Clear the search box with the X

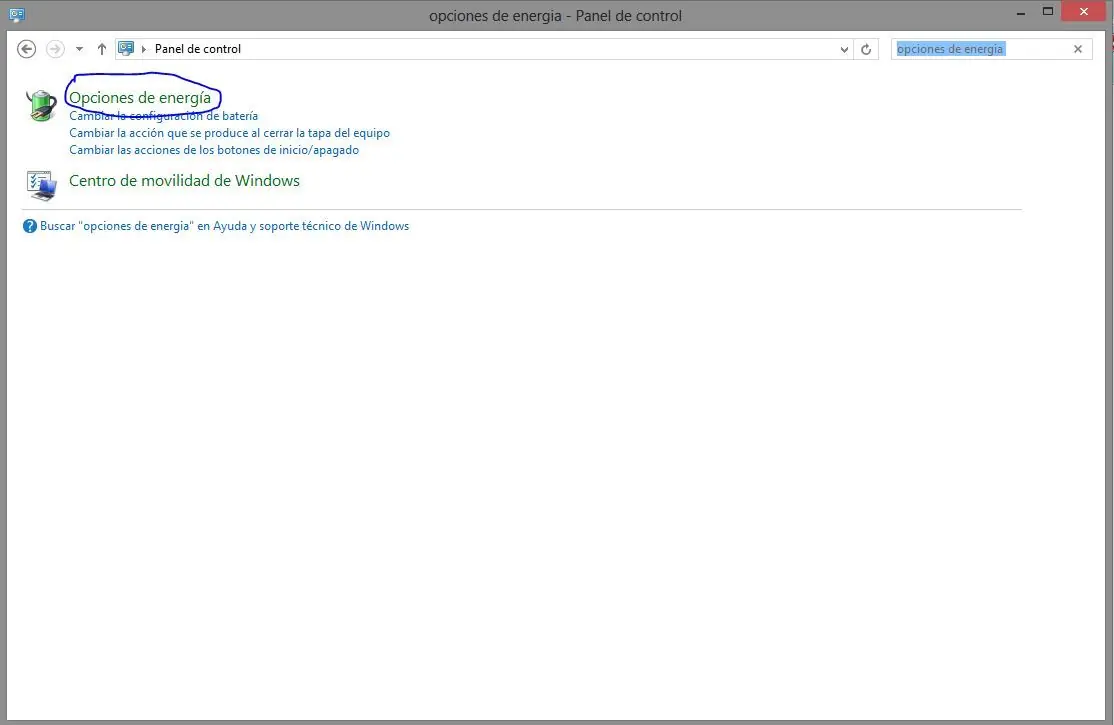click(1078, 49)
